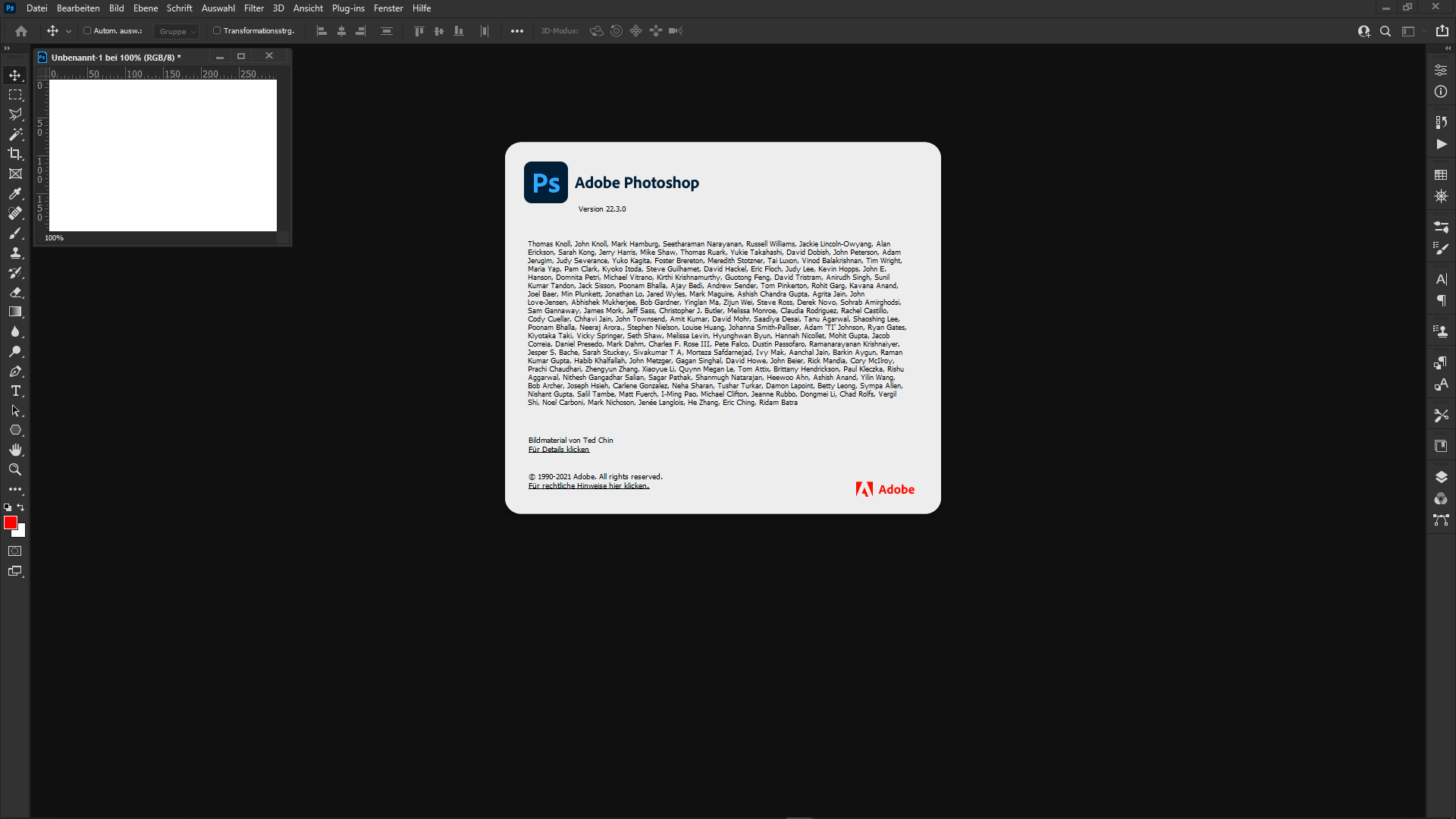Select the Crop tool
The image size is (1456, 819).
pos(15,154)
